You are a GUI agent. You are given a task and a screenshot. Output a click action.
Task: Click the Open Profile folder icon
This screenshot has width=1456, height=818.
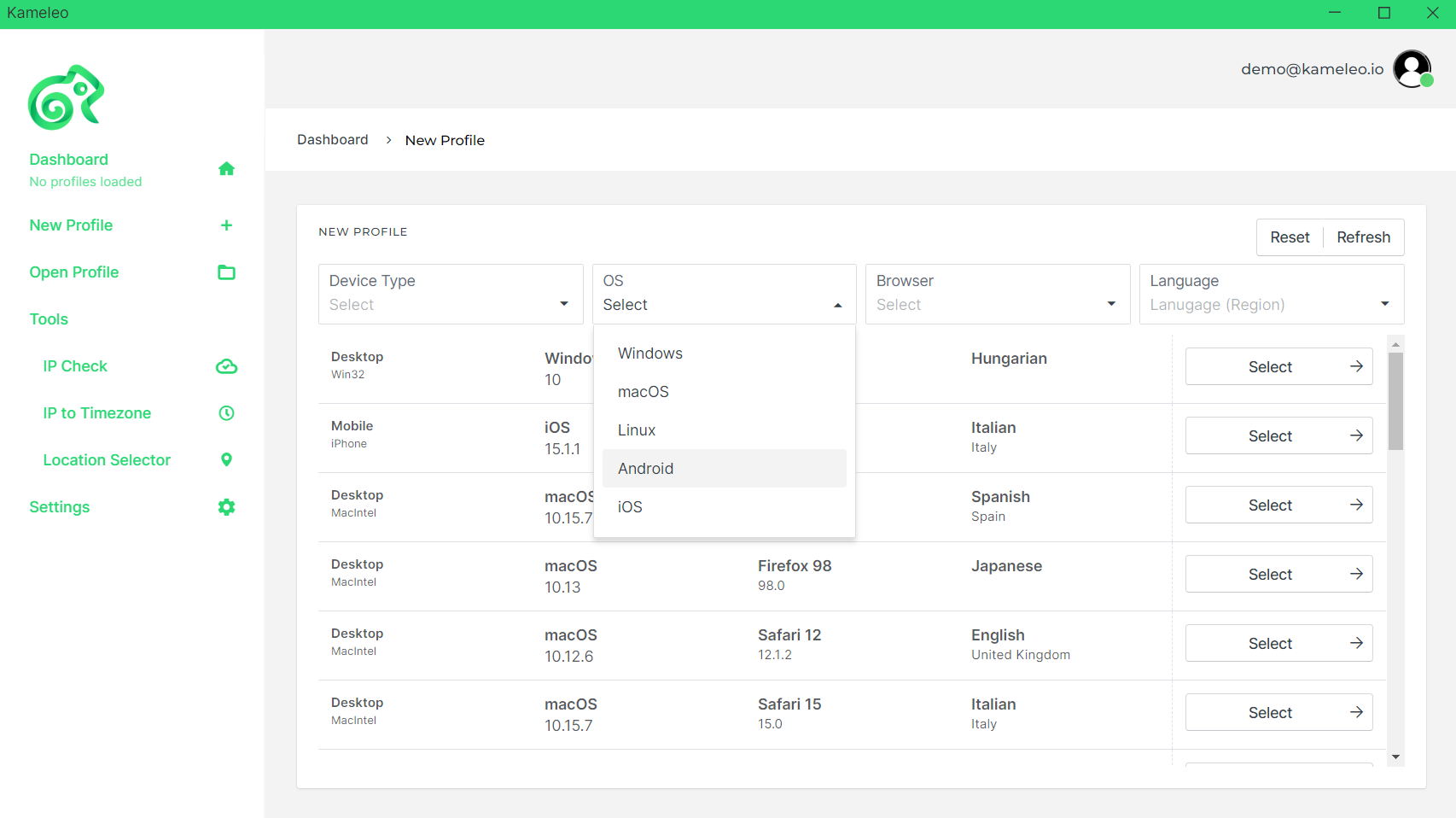(x=226, y=272)
